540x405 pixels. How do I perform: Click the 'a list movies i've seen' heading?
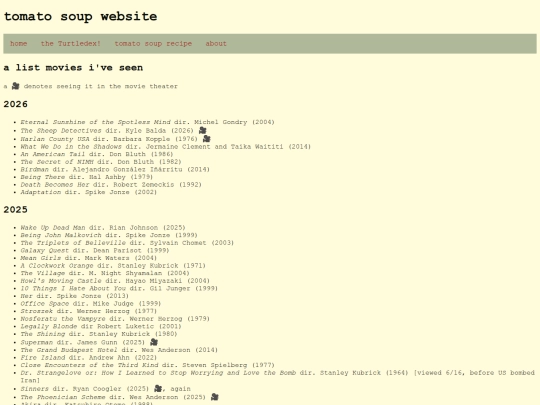(73, 68)
